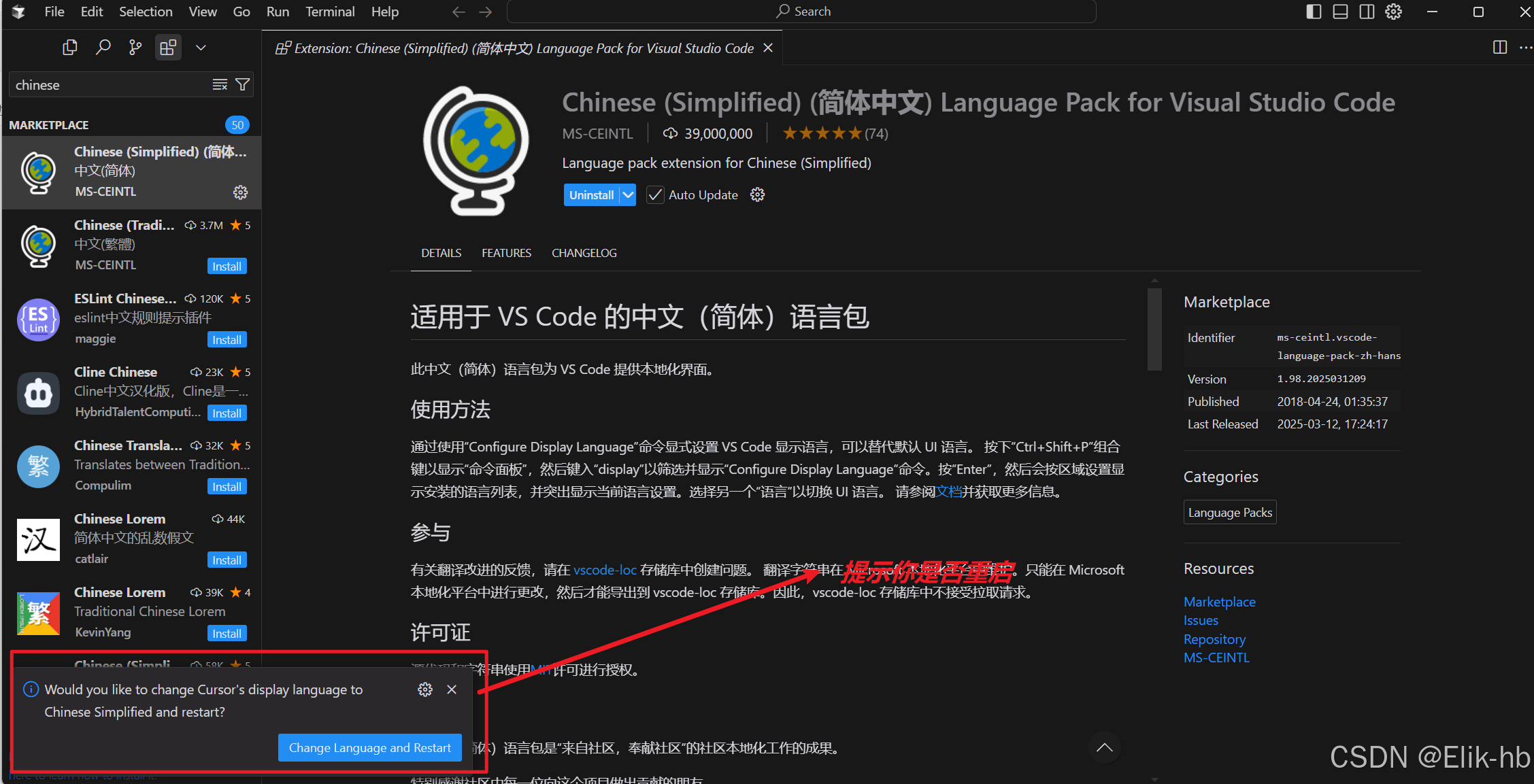
Task: Expand the additional views chevron in sidebar
Action: point(201,48)
